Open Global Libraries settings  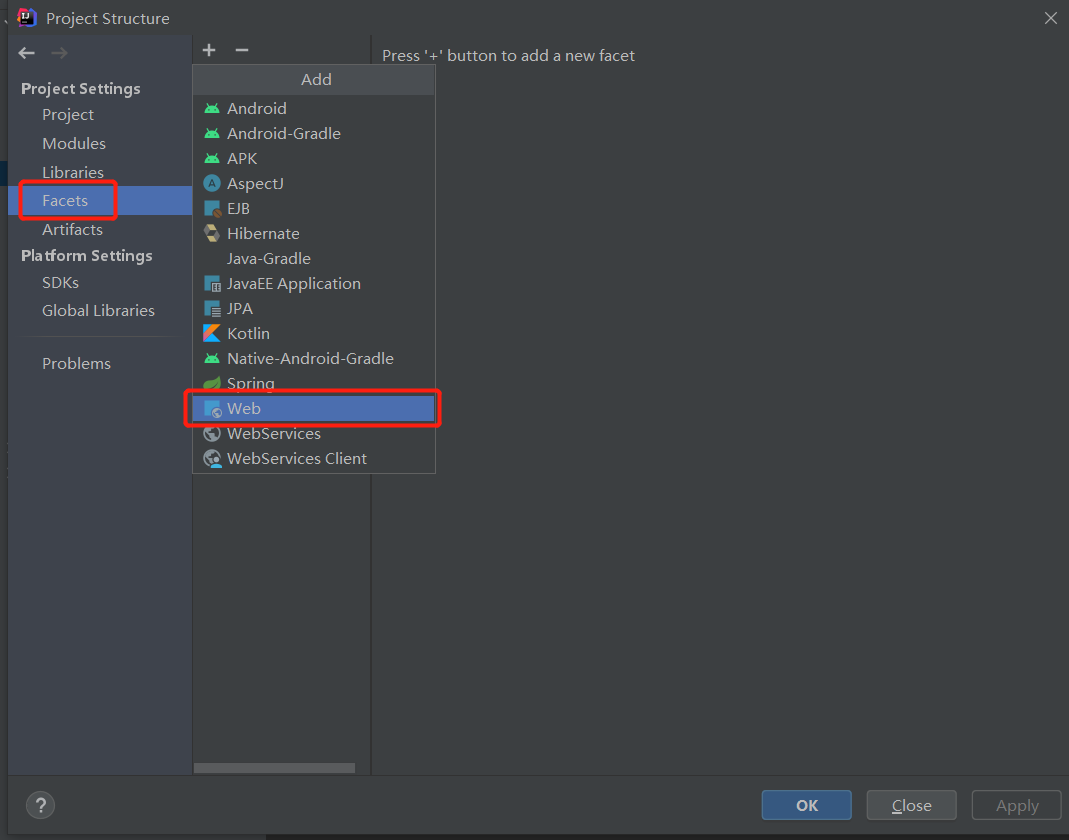pyautogui.click(x=98, y=310)
